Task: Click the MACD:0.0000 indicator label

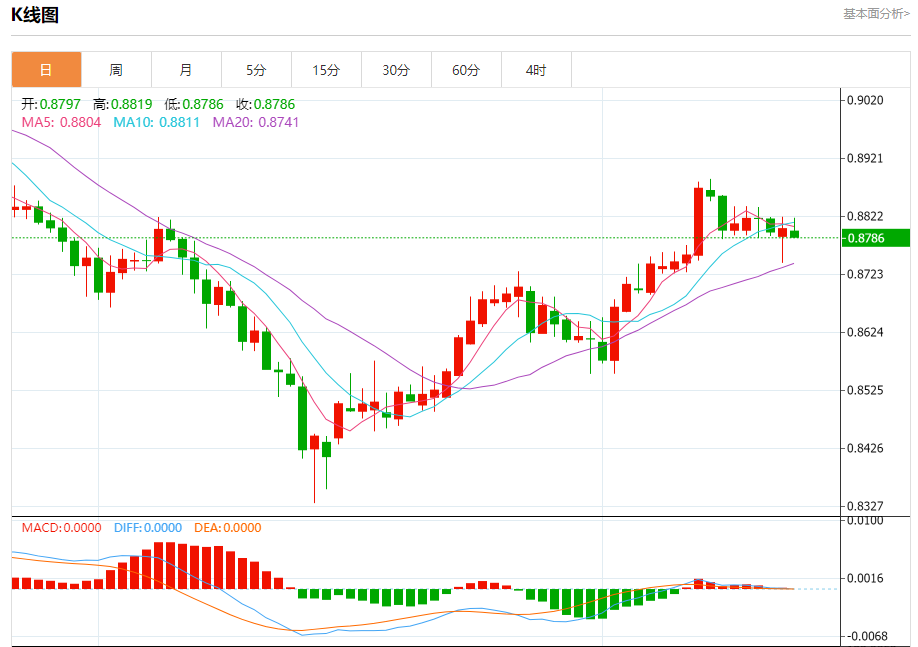Action: point(61,528)
